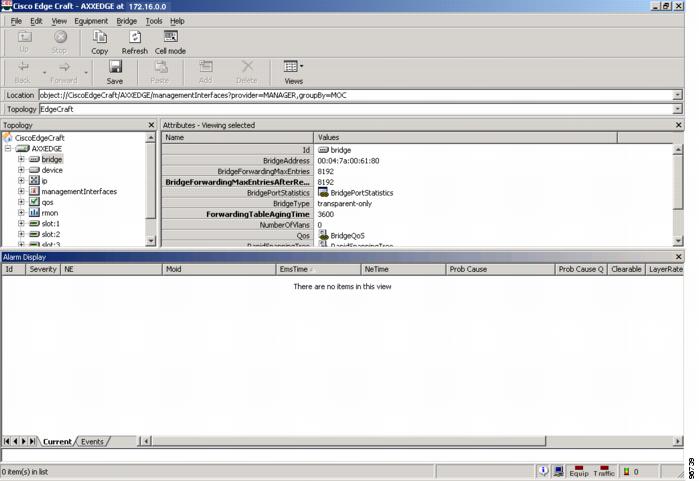Expand the qos tree node
This screenshot has height=481, width=699.
21,202
